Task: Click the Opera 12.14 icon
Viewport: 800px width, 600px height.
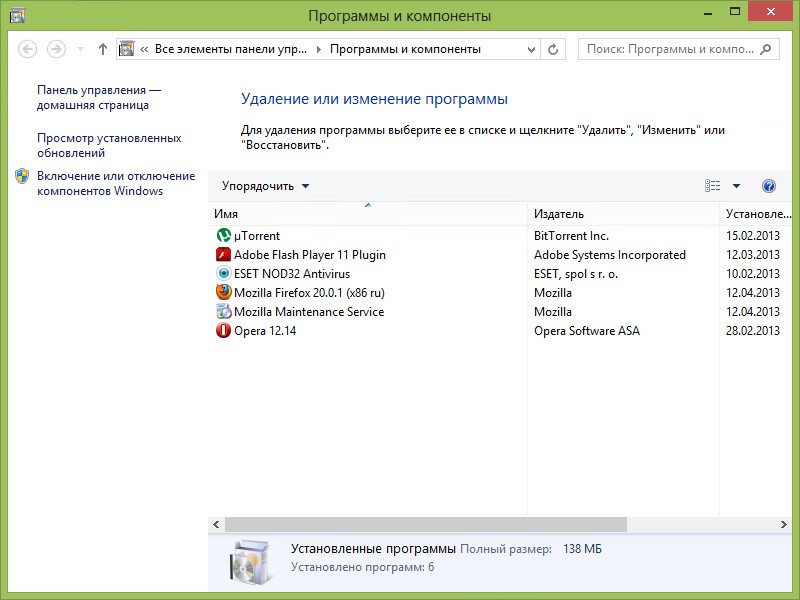Action: [x=223, y=331]
